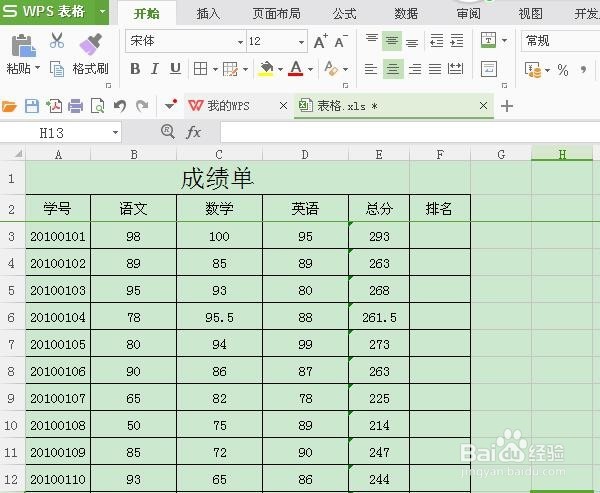Apply red font color
Image resolution: width=600 pixels, height=493 pixels.
(296, 69)
